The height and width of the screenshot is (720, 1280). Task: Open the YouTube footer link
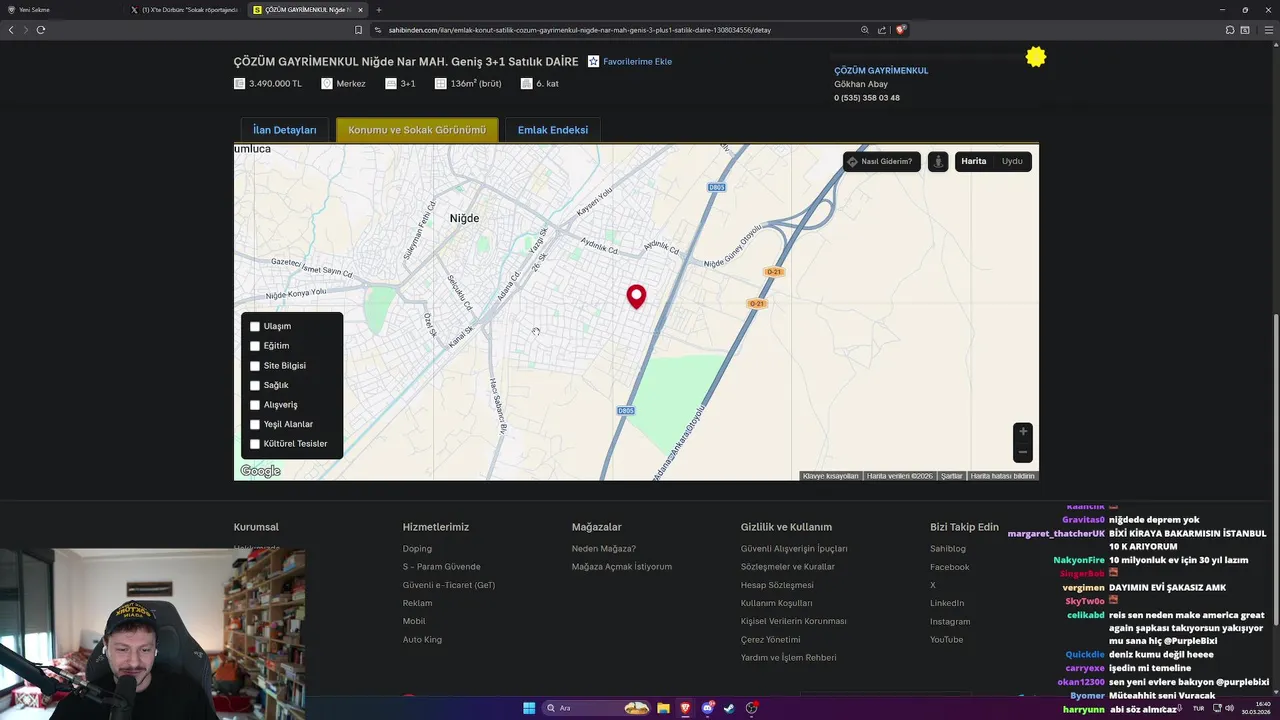tap(946, 640)
